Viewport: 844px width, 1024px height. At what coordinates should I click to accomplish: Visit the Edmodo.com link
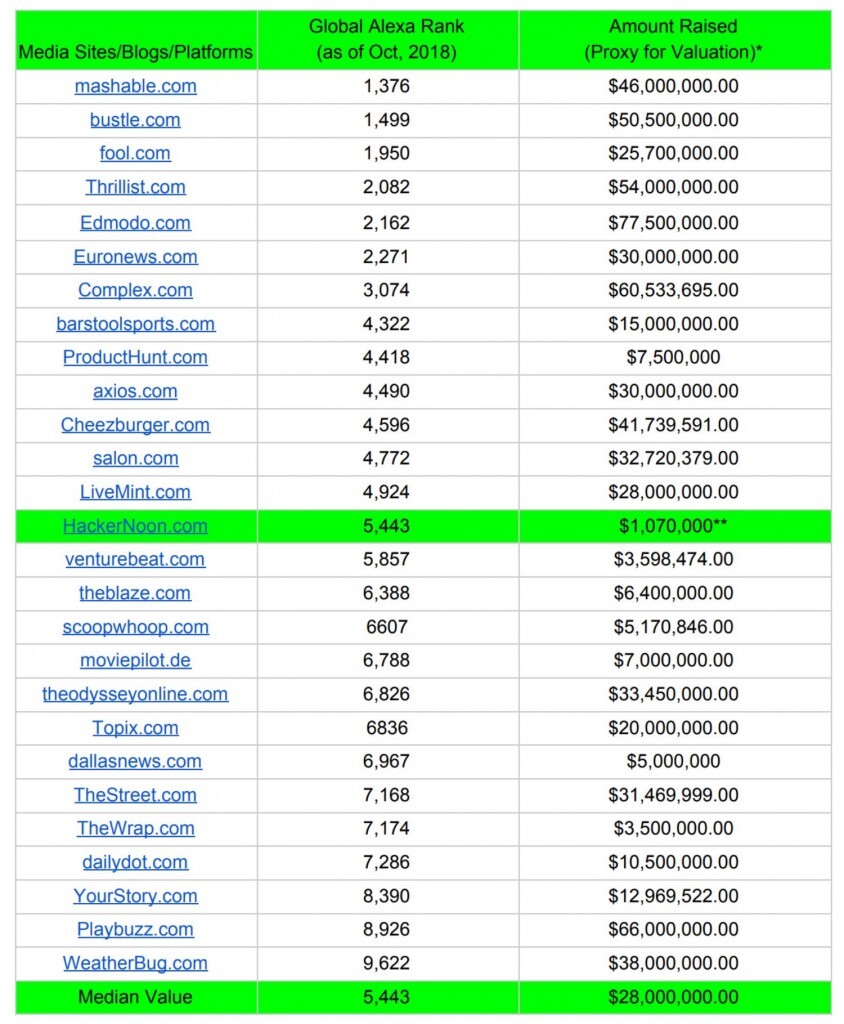click(135, 223)
